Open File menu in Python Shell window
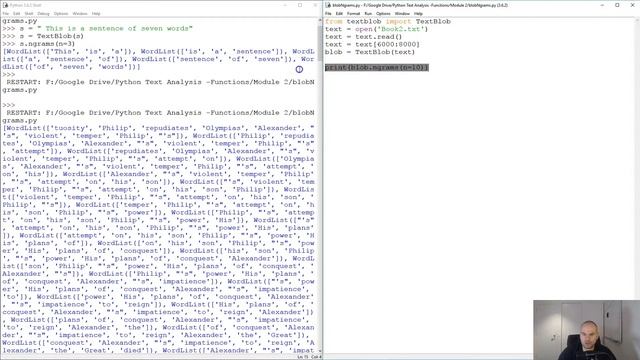The height and width of the screenshot is (360, 640). point(5,13)
